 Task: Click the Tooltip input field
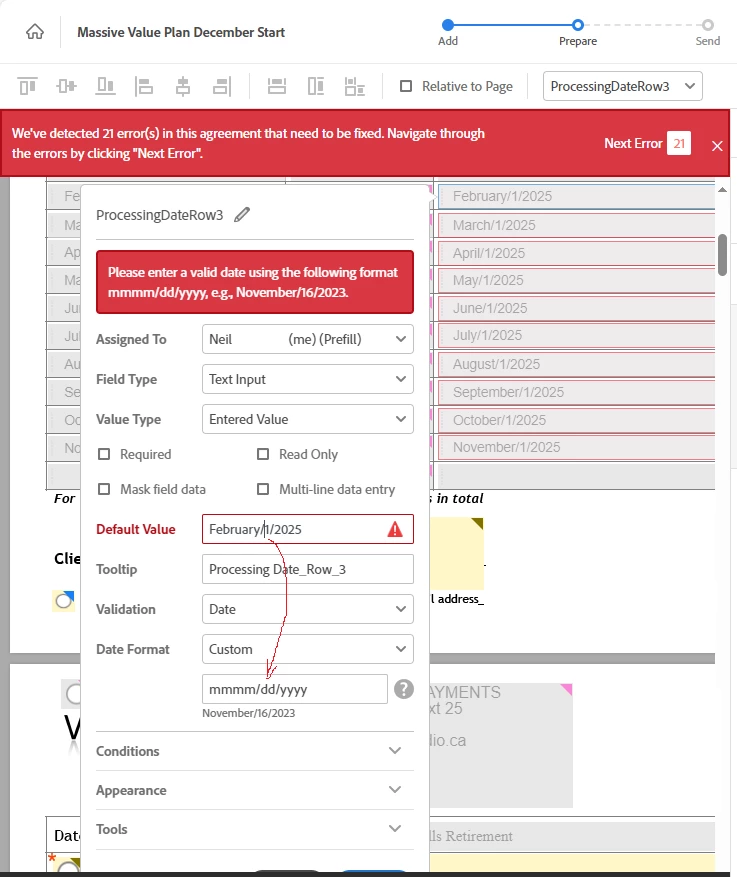coord(308,569)
